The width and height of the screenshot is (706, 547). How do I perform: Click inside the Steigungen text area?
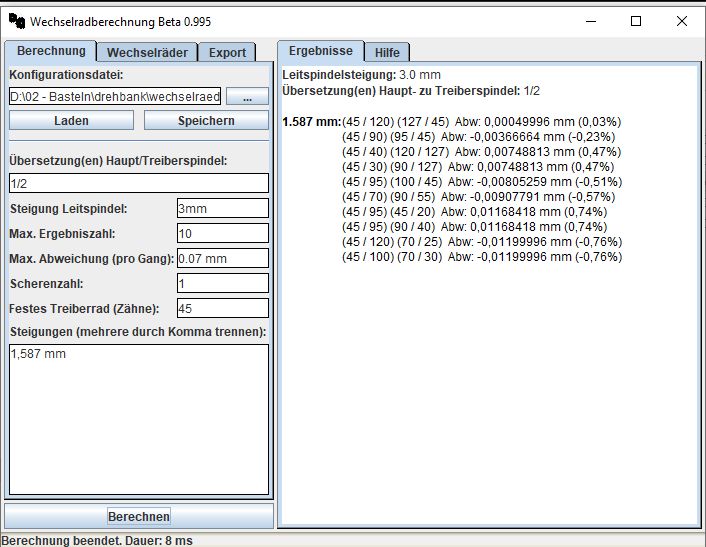click(139, 420)
